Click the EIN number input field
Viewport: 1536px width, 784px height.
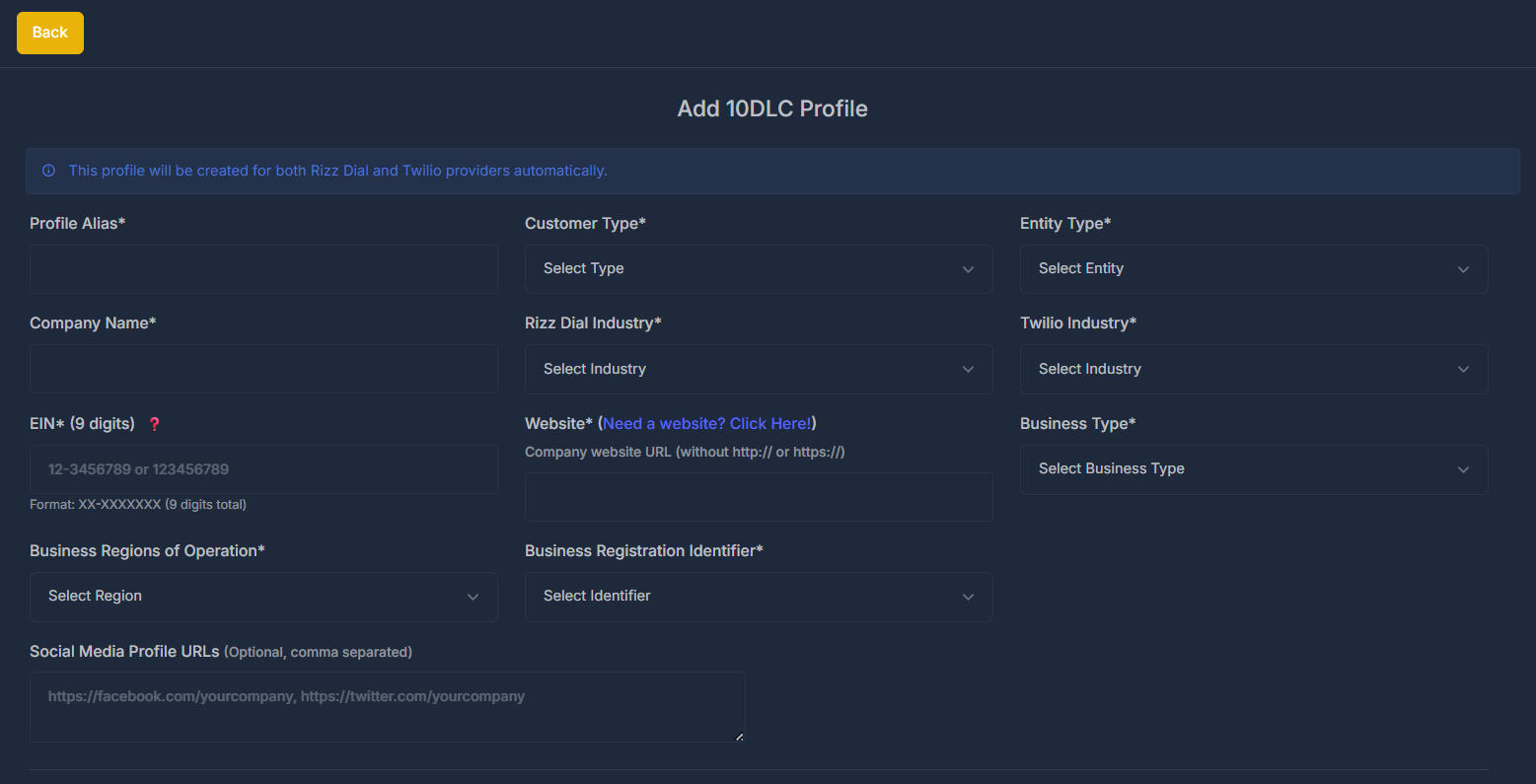pyautogui.click(x=263, y=469)
